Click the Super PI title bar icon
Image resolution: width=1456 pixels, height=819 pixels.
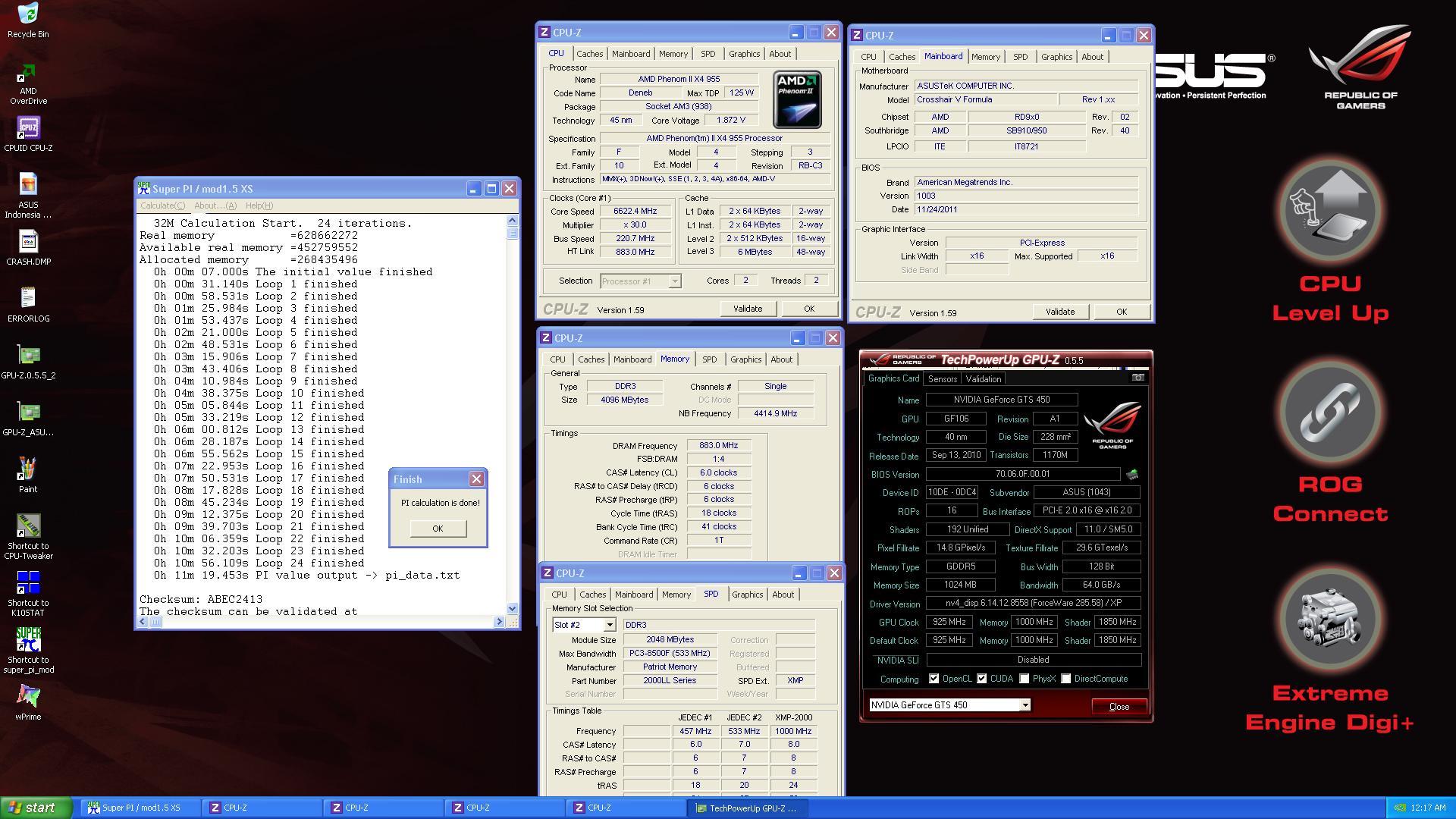pos(144,188)
